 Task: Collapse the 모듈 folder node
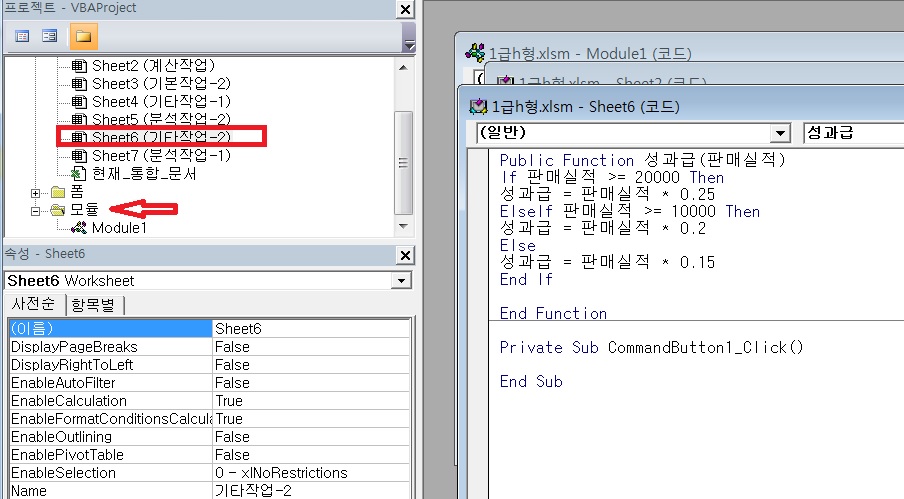(37, 210)
